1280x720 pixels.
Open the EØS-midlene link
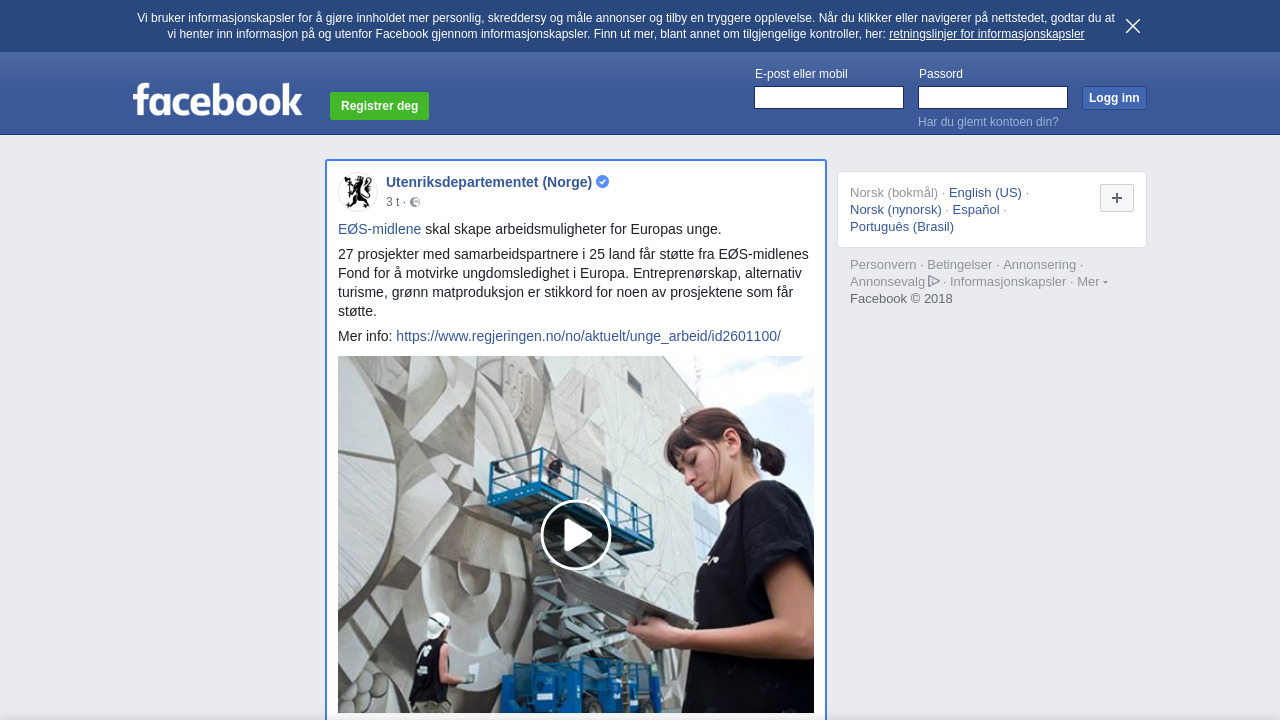click(380, 229)
